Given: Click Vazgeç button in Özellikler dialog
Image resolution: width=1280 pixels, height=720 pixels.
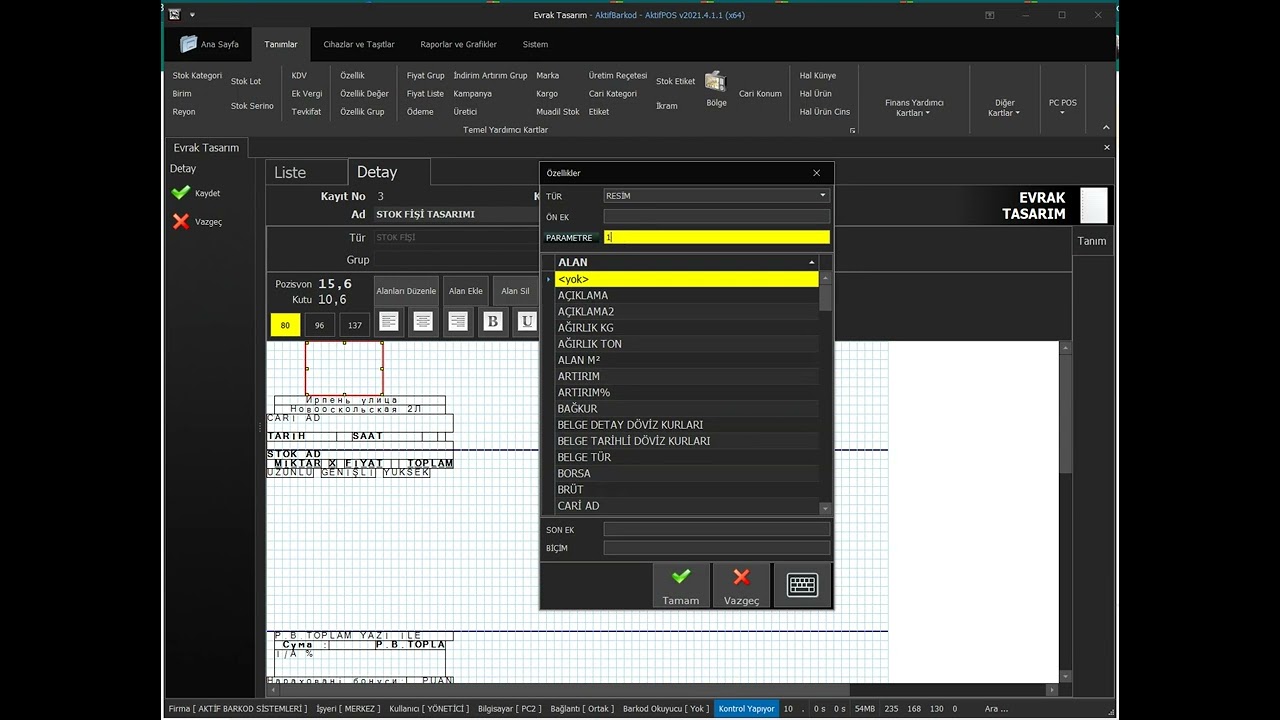Looking at the screenshot, I should pyautogui.click(x=741, y=585).
